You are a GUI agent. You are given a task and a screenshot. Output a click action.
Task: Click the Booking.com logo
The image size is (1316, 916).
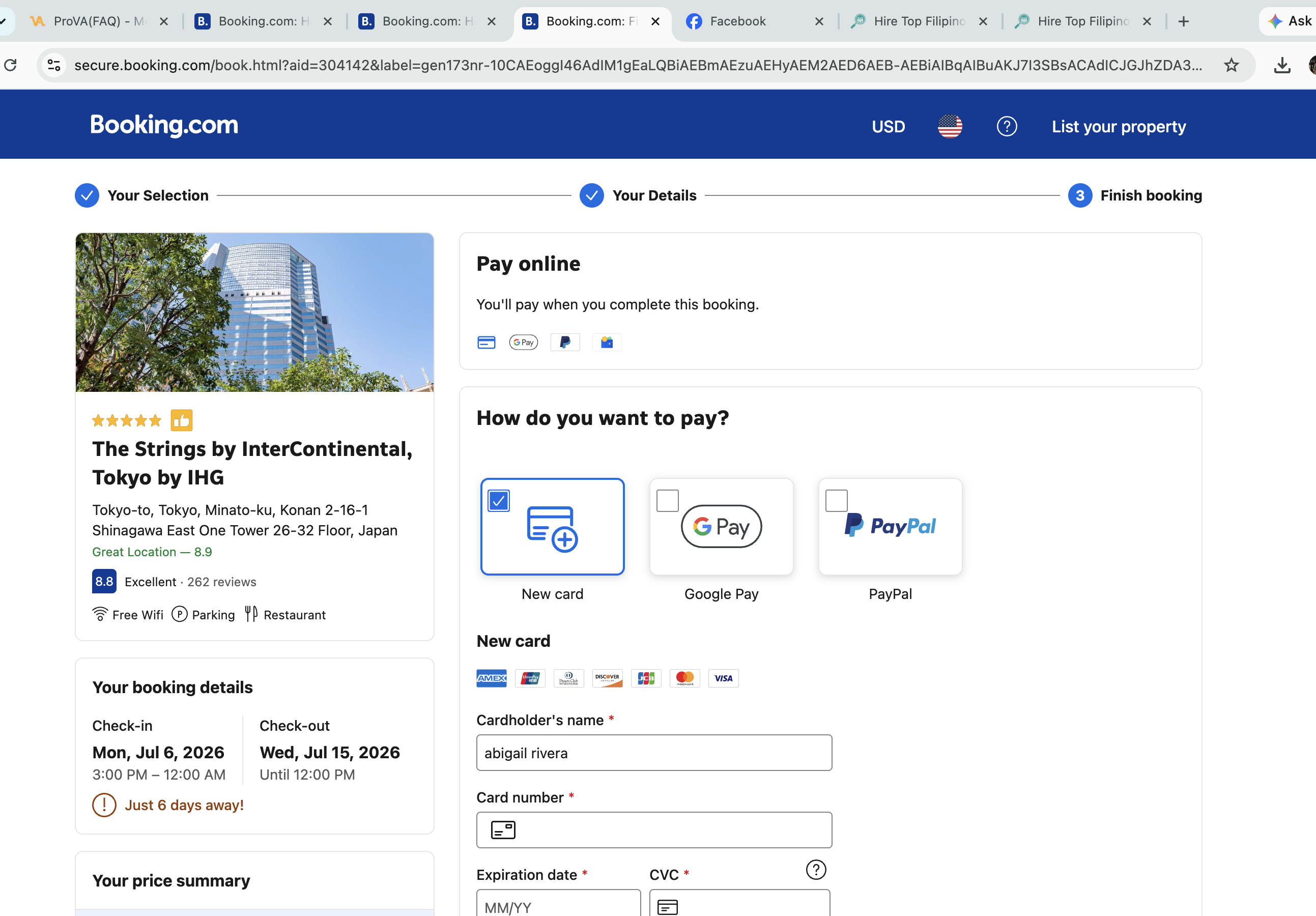tap(164, 125)
